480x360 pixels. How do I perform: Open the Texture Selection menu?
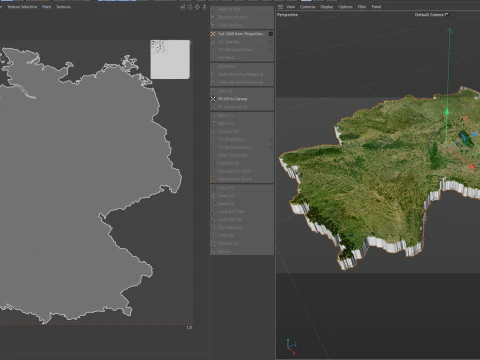22,7
